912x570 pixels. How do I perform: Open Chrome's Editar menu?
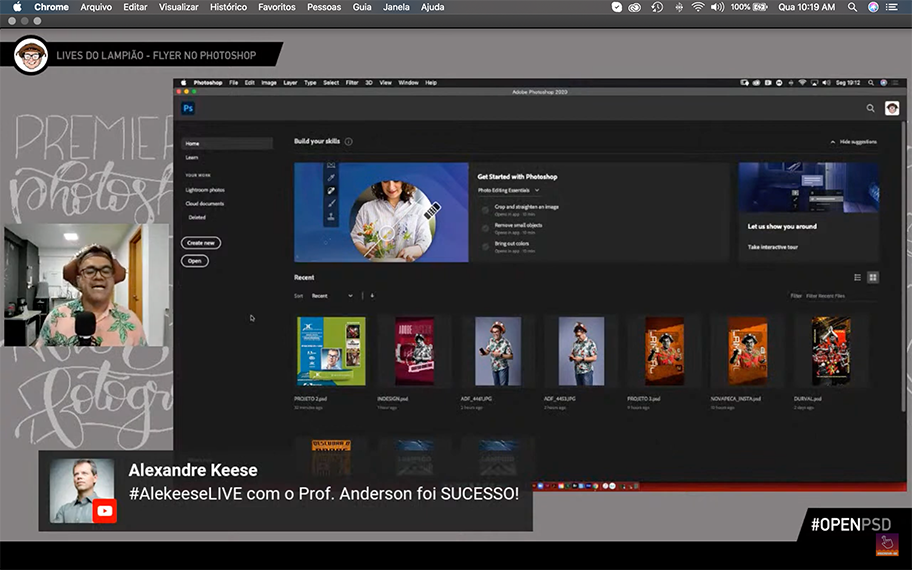[135, 7]
